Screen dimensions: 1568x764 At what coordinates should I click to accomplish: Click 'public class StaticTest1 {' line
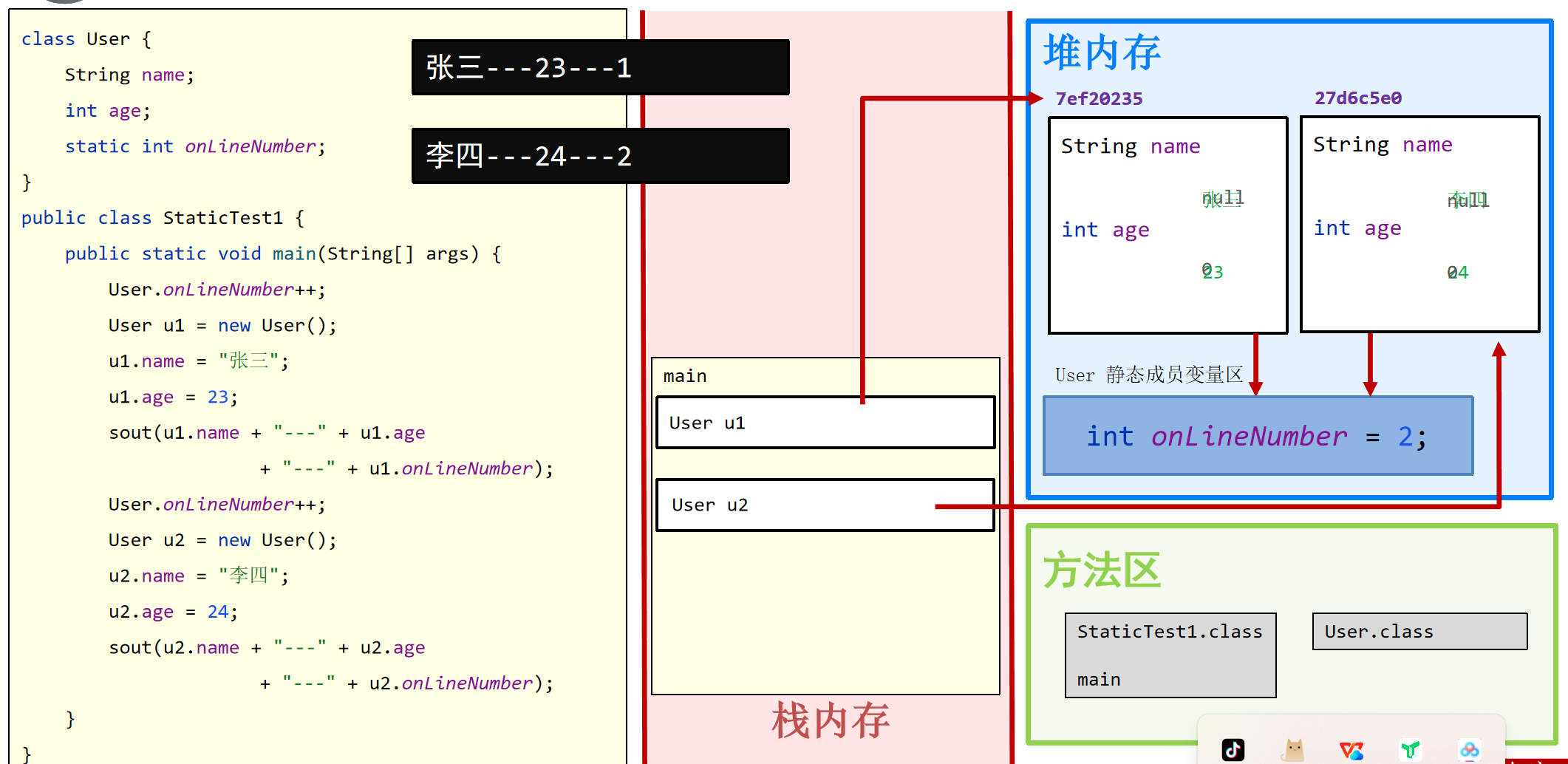163,218
